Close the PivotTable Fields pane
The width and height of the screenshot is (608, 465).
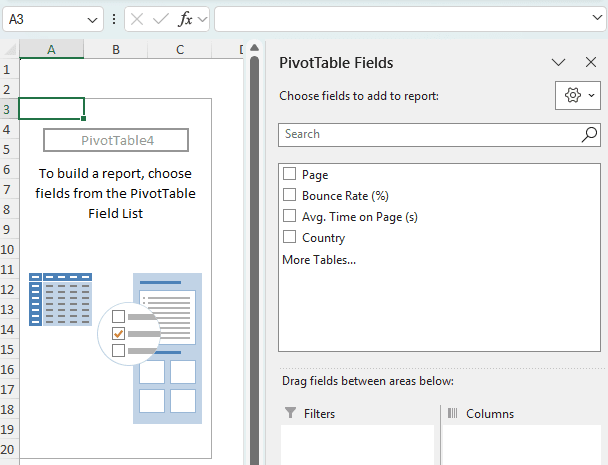(x=590, y=62)
